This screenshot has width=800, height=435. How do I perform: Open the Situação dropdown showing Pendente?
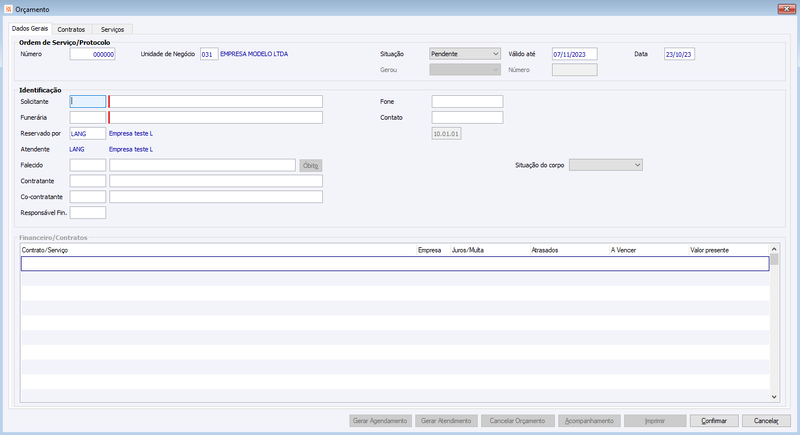click(x=465, y=54)
